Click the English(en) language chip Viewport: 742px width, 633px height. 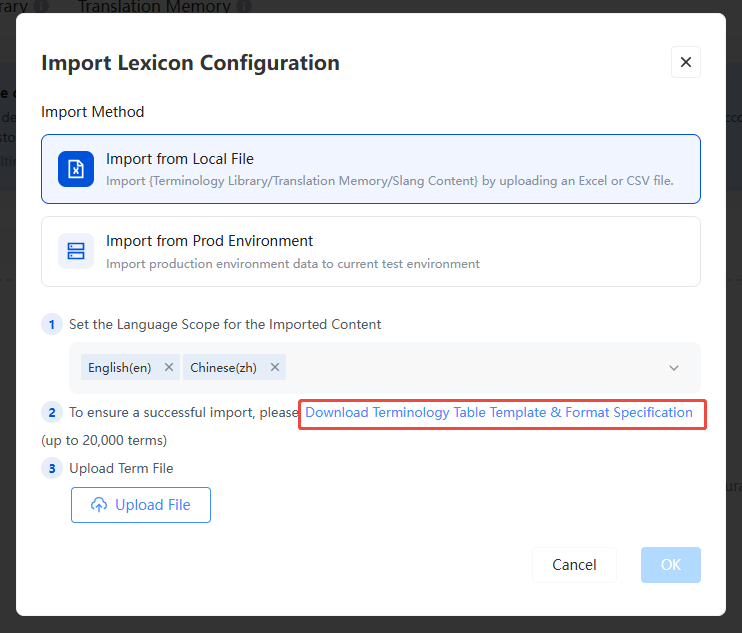(120, 367)
